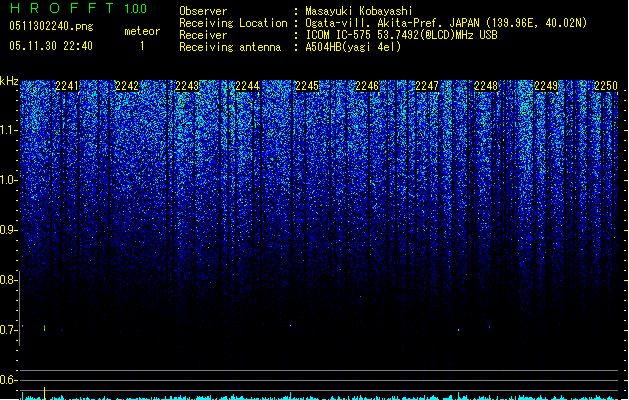Click the HROFFT 1.0.0 title text
This screenshot has height=400, width=629.
point(78,8)
